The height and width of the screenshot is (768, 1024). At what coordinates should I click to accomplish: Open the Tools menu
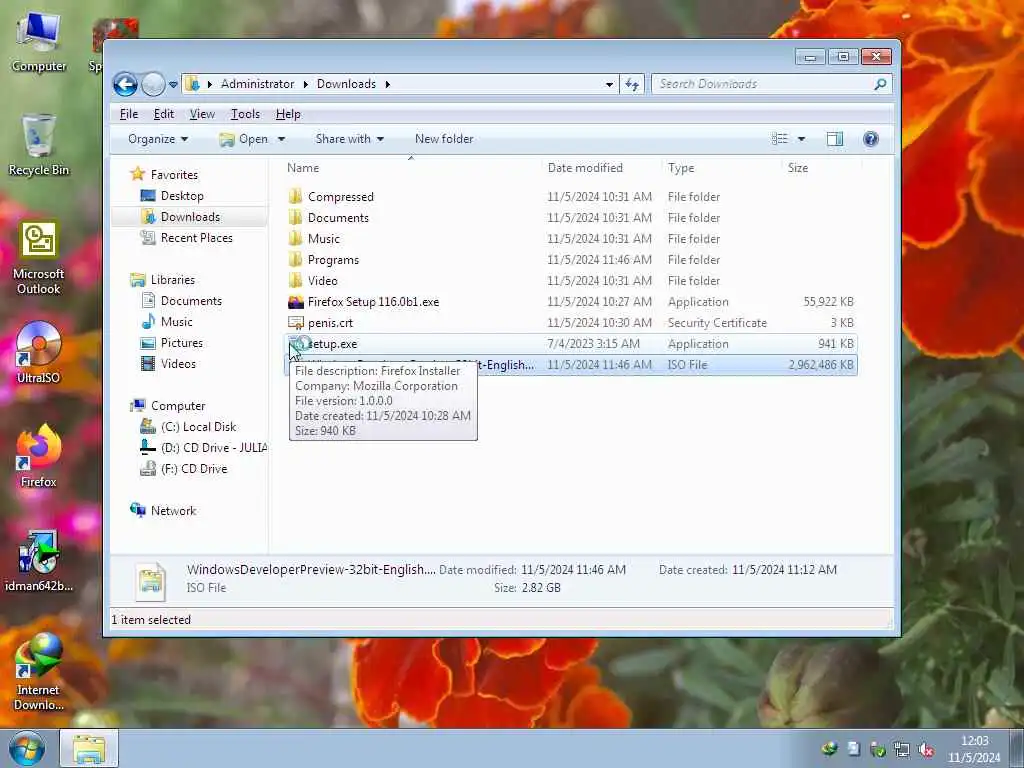(245, 114)
